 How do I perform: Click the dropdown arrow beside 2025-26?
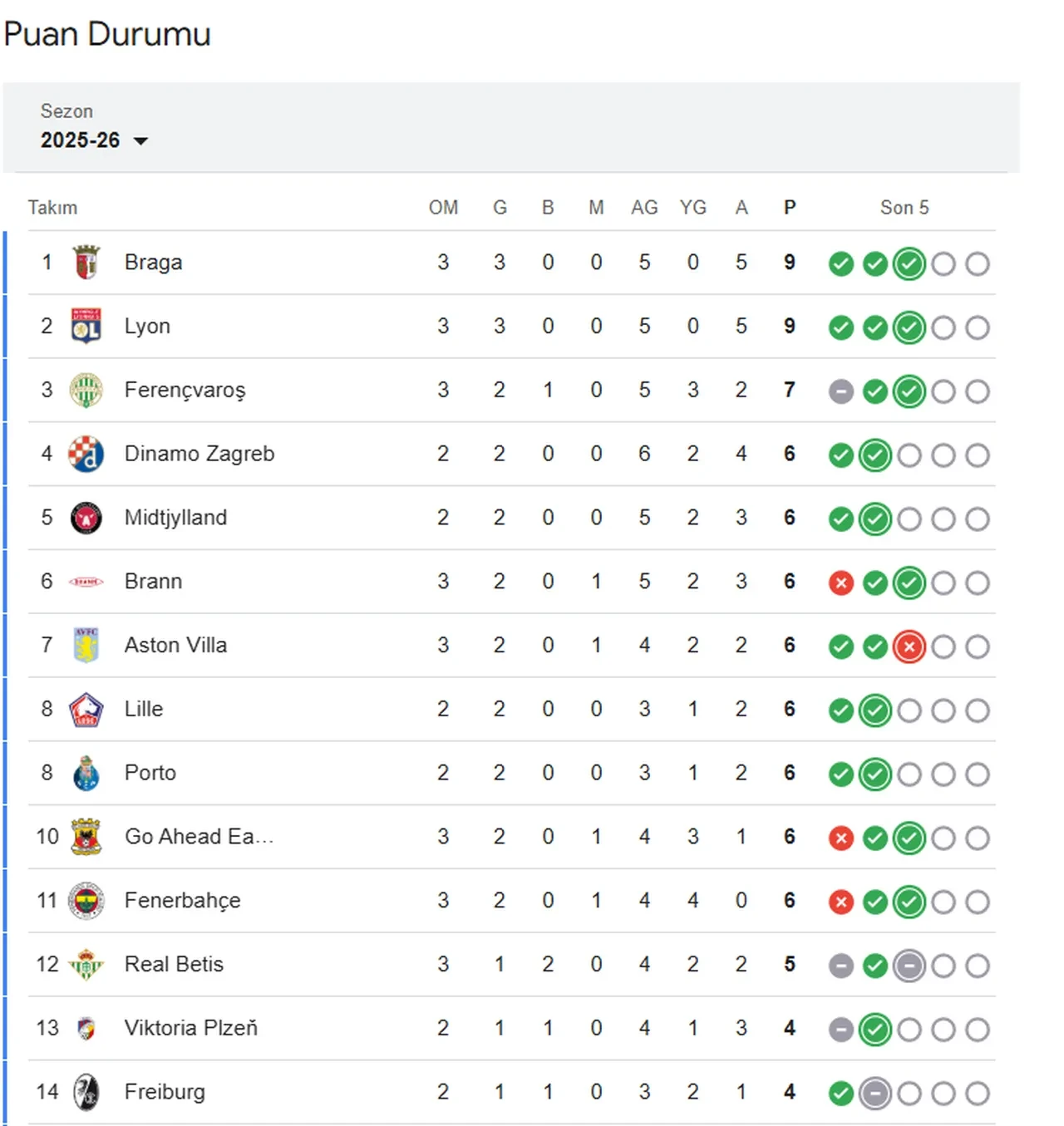click(x=141, y=140)
